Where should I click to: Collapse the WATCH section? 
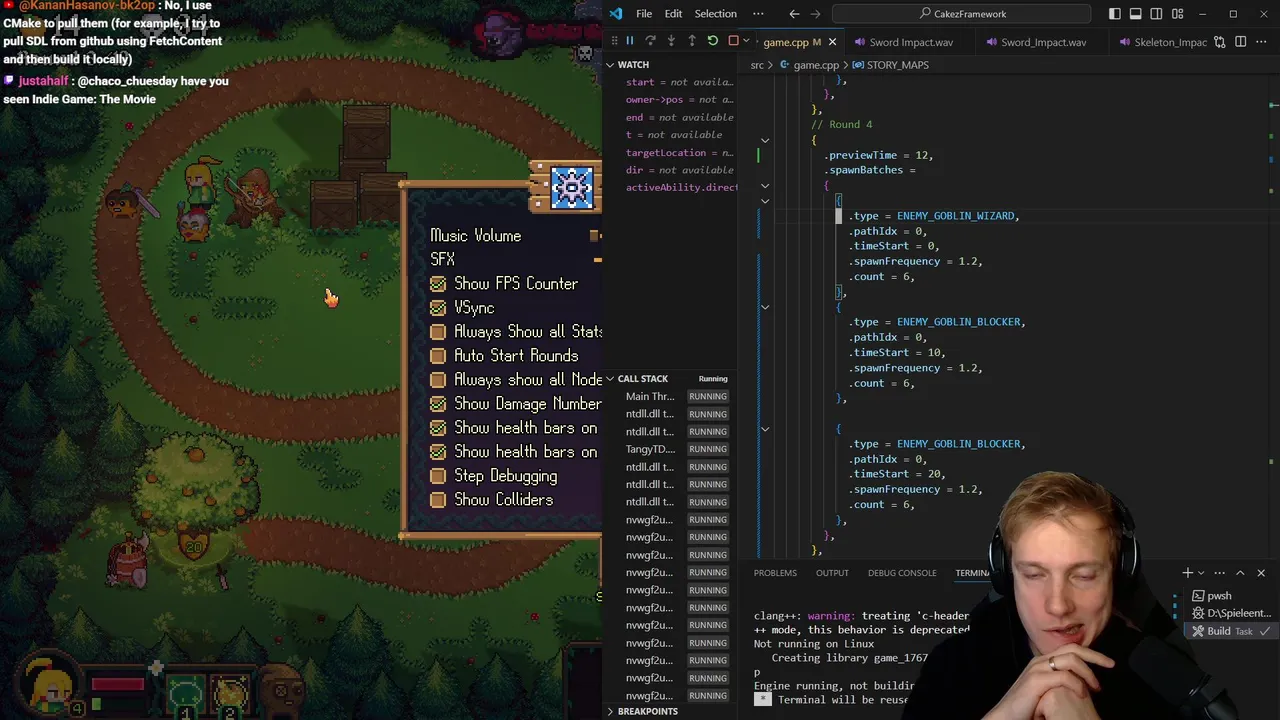(x=610, y=65)
